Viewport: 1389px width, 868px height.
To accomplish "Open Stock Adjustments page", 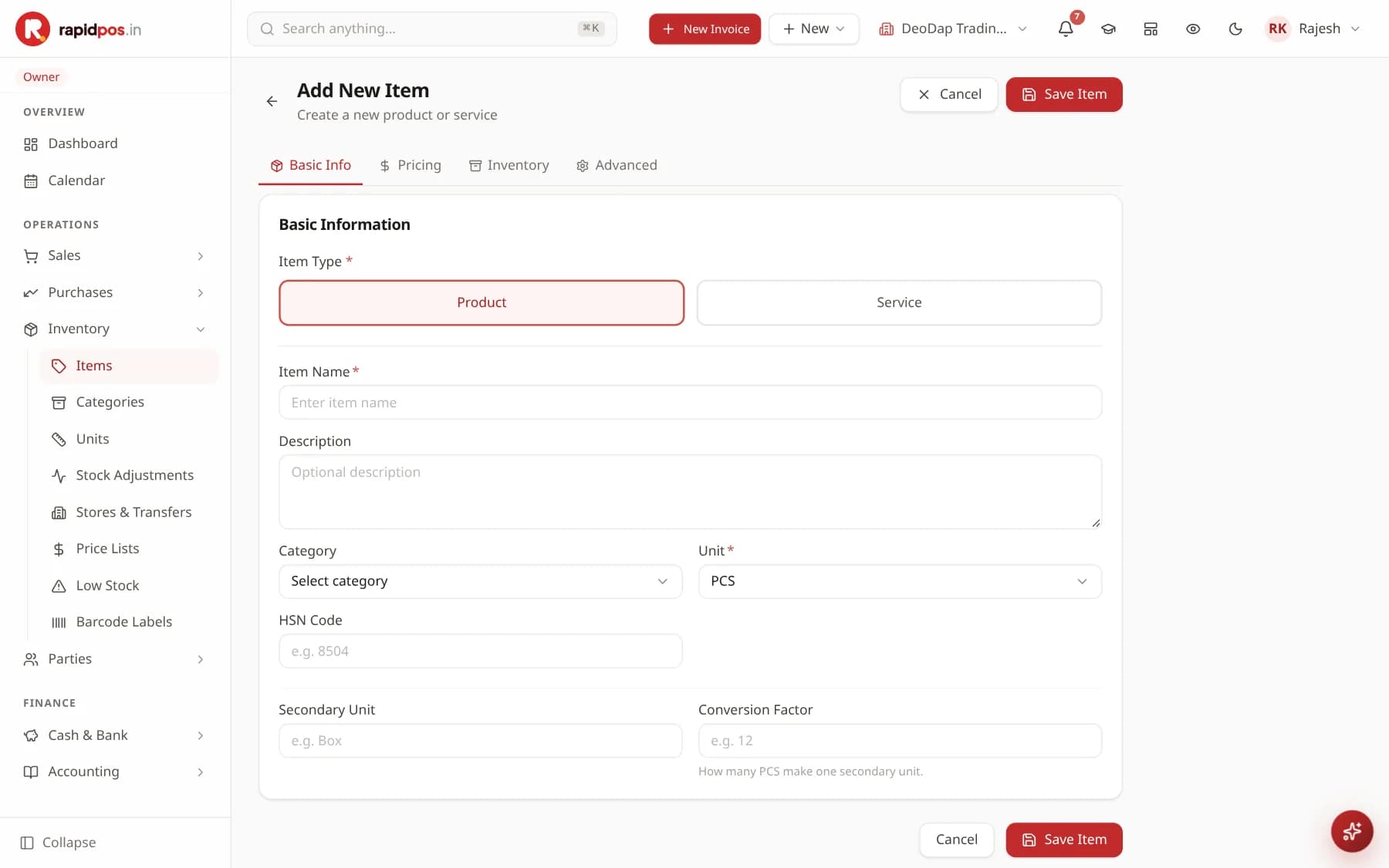I will pyautogui.click(x=130, y=475).
